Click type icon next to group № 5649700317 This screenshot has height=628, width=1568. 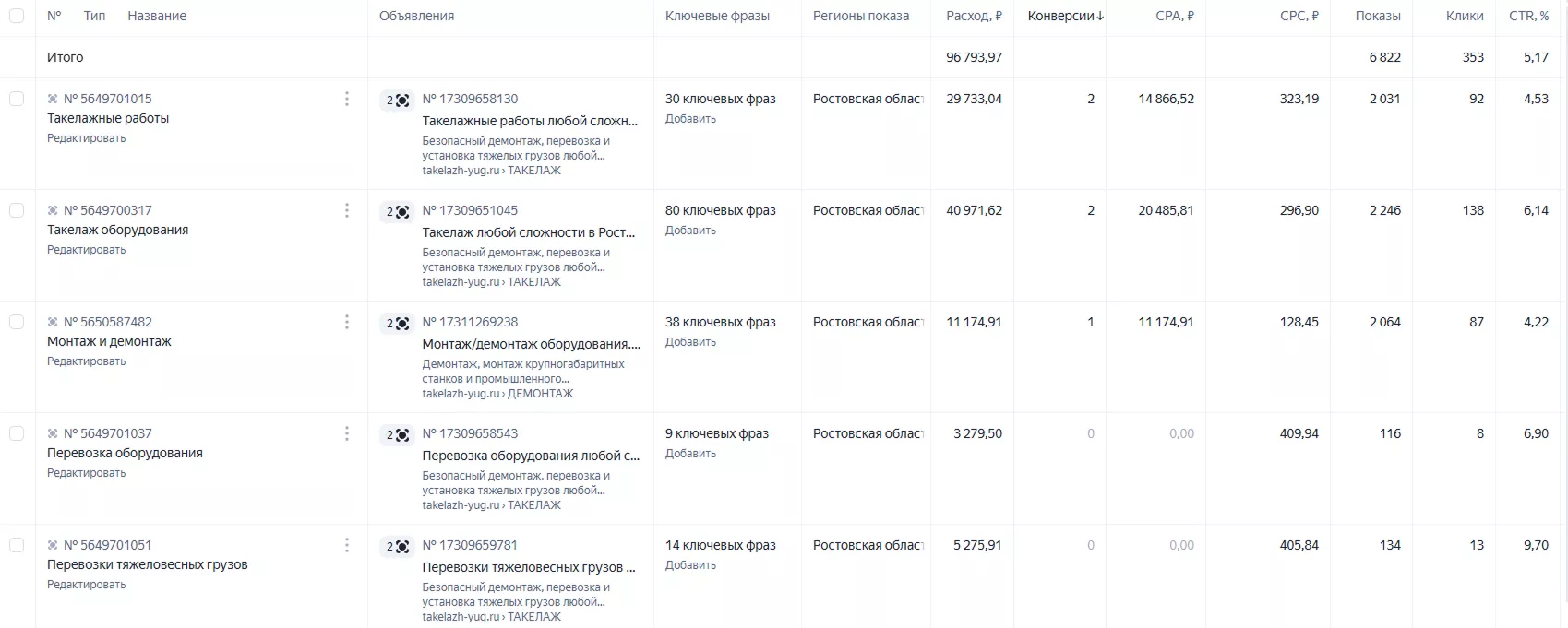click(53, 210)
